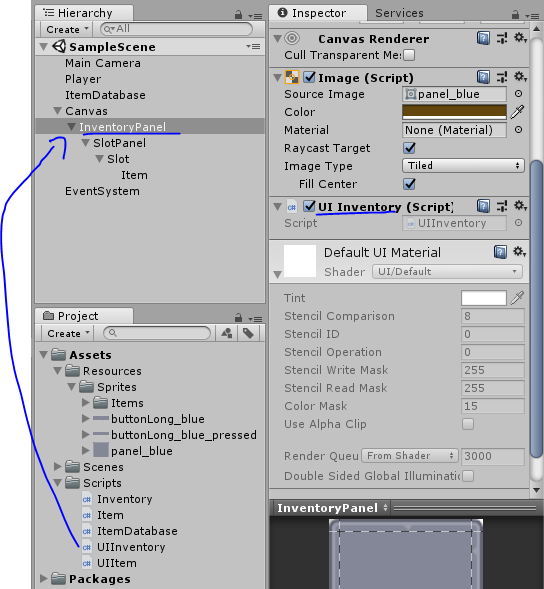This screenshot has width=544, height=589.
Task: Open Default UI Material gear menu
Action: [x=520, y=251]
